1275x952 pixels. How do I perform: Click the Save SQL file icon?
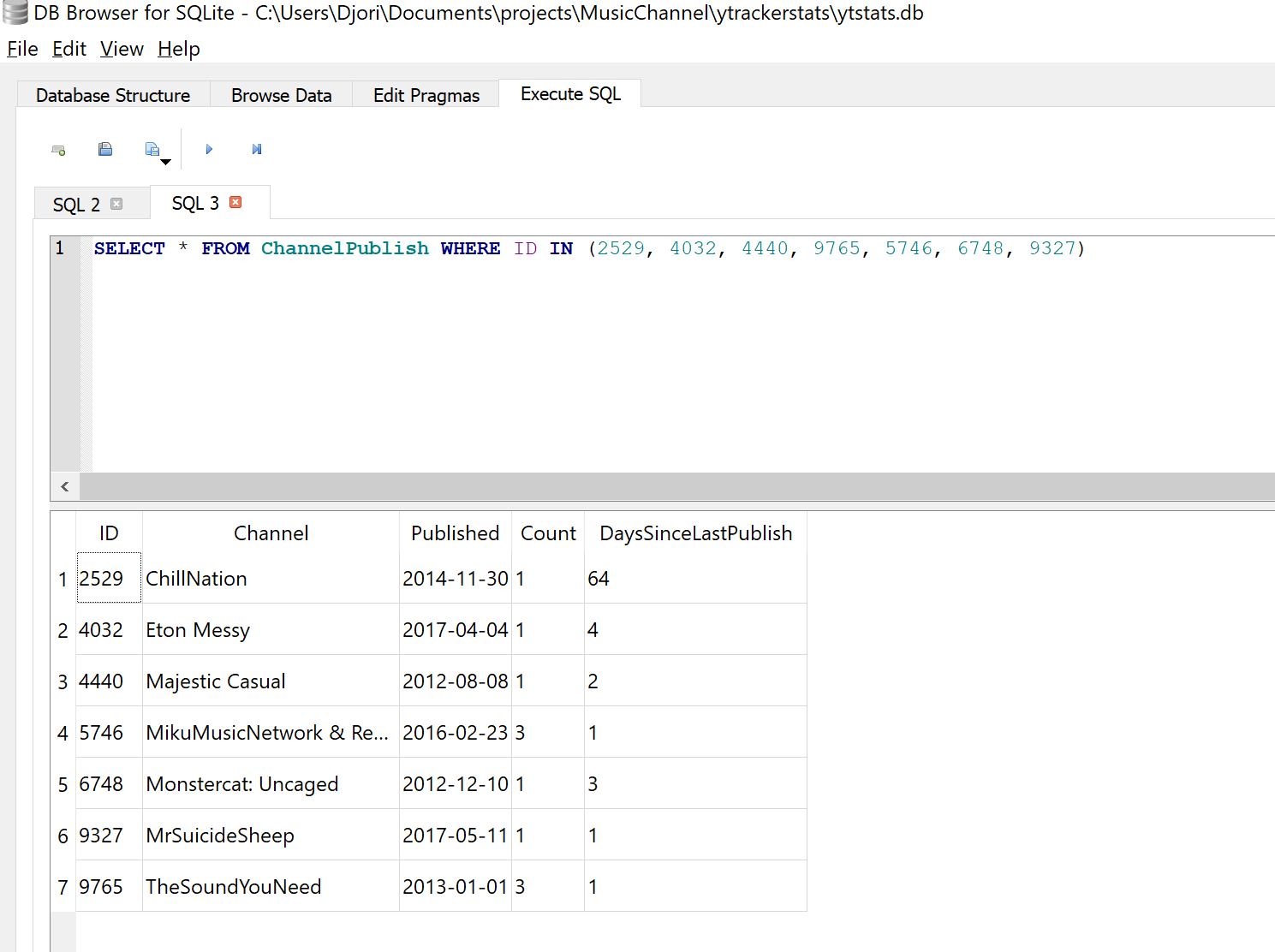click(x=152, y=149)
